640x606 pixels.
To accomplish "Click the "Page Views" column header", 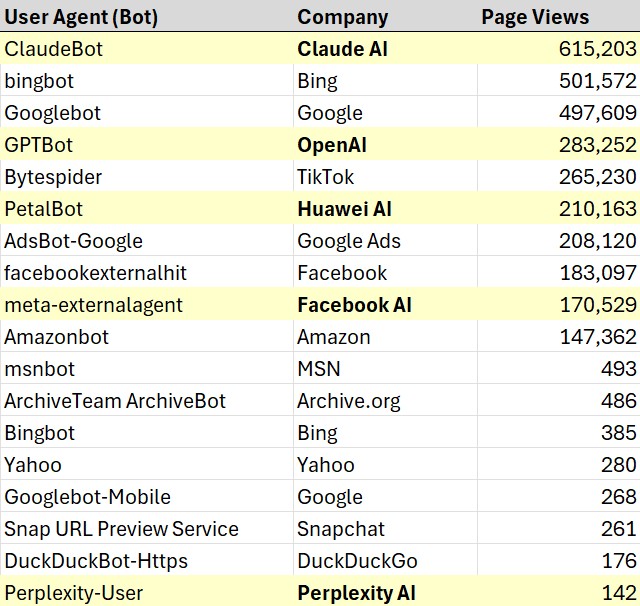I will 535,17.
